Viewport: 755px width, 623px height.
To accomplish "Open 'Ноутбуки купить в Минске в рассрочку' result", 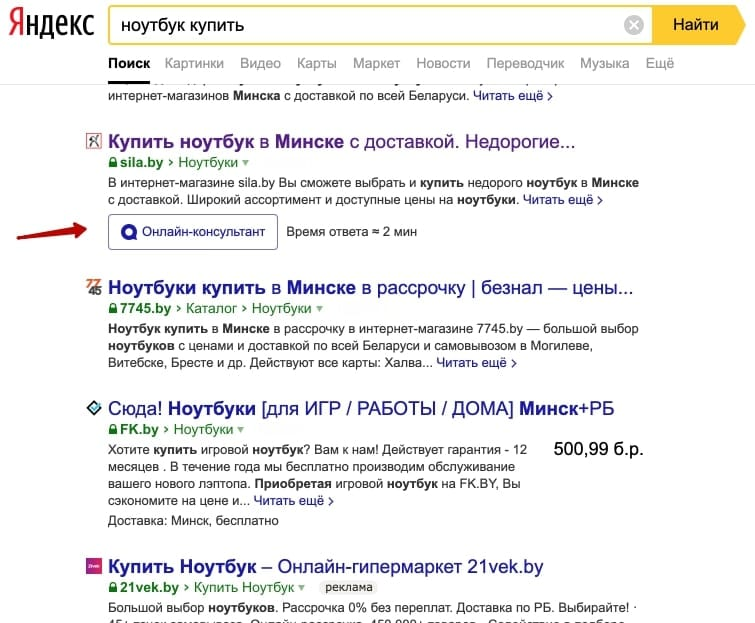I will tap(370, 287).
